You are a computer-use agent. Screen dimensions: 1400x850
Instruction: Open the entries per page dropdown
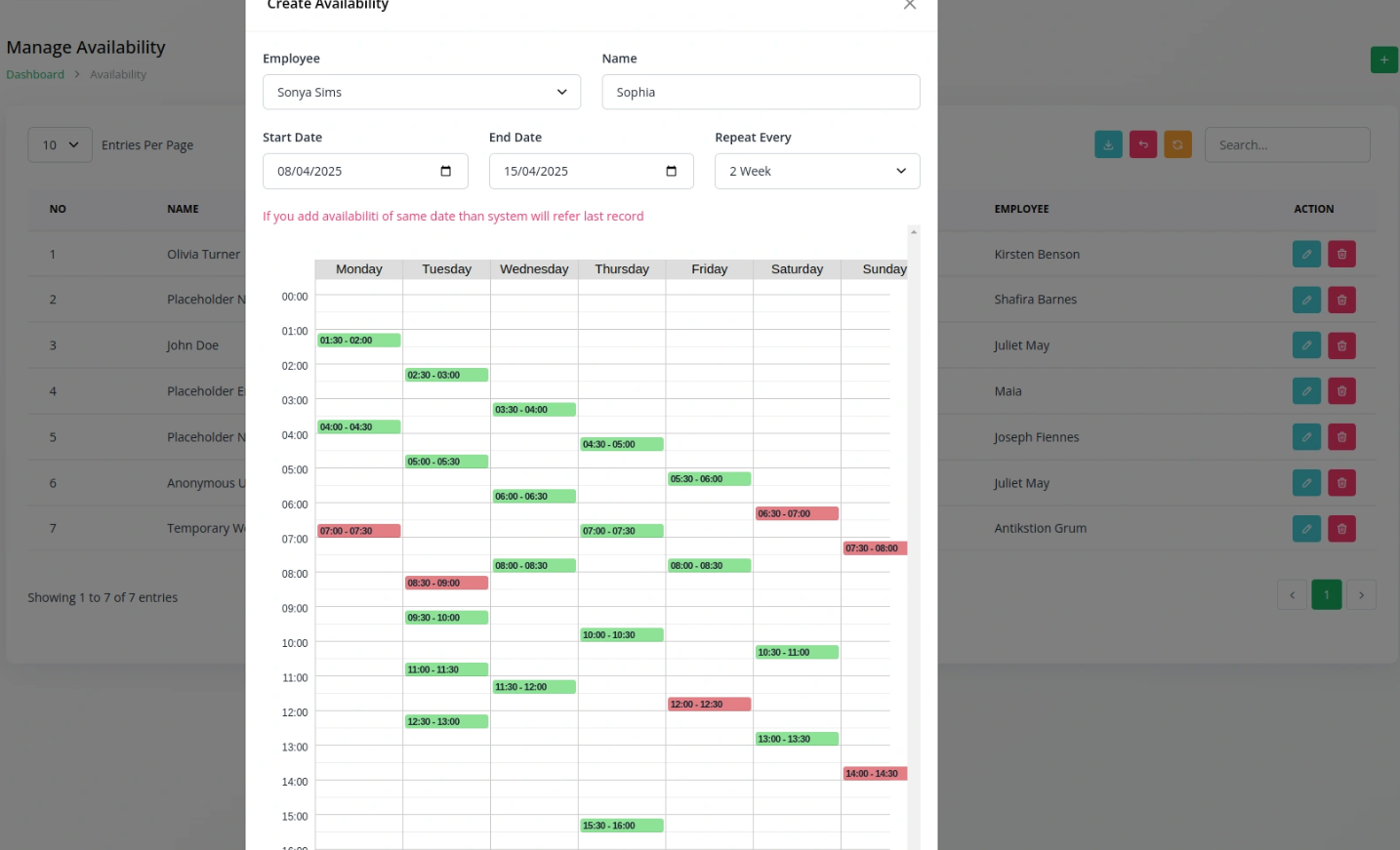60,144
